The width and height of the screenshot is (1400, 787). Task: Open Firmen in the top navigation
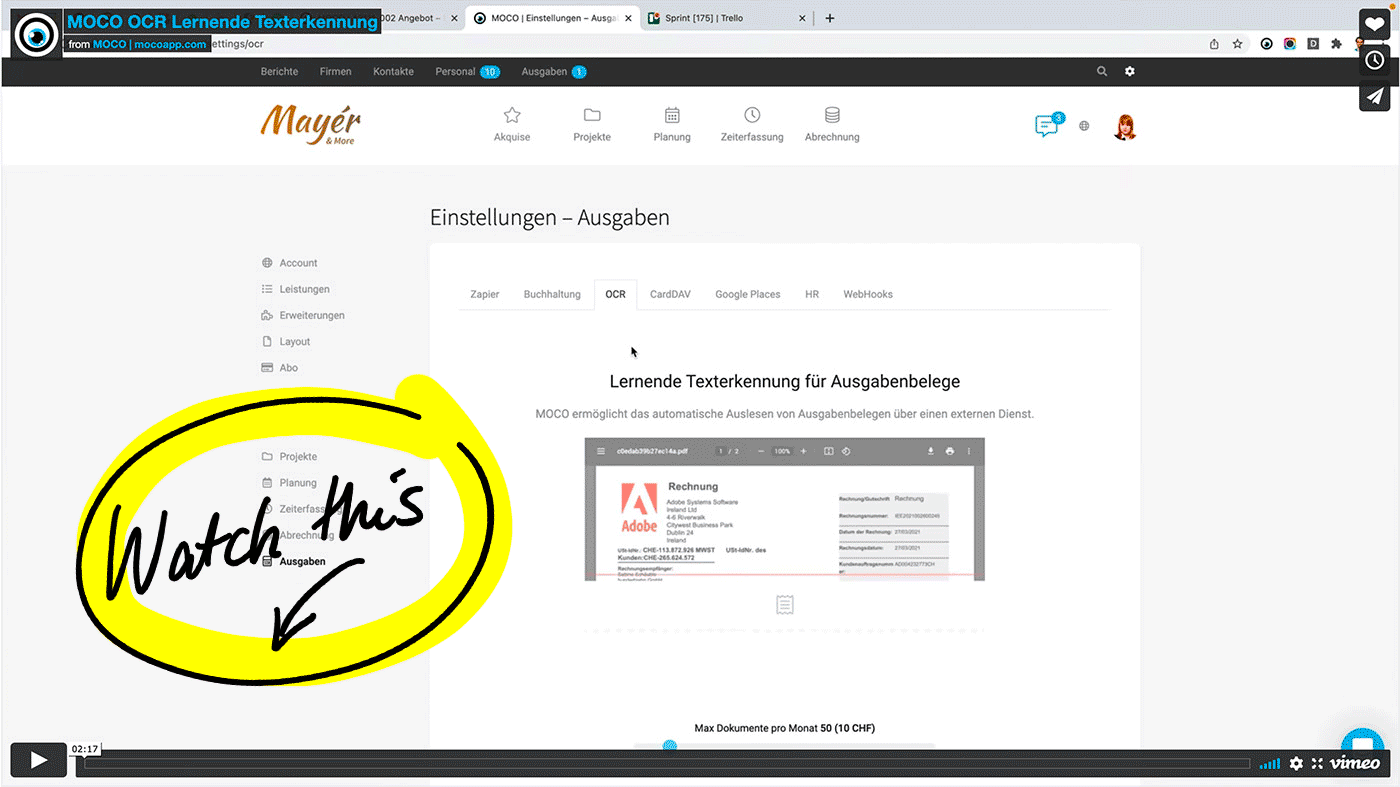[x=335, y=72]
